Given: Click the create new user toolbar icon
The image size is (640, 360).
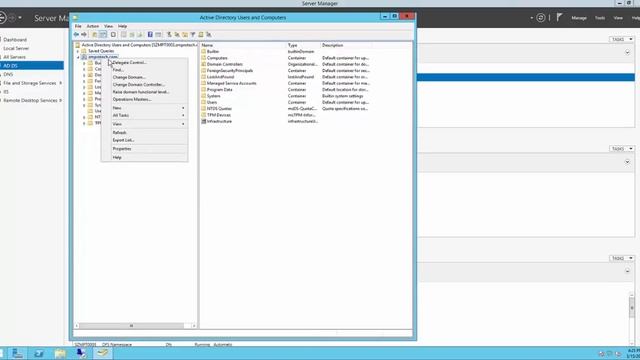Looking at the screenshot, I should 169,35.
